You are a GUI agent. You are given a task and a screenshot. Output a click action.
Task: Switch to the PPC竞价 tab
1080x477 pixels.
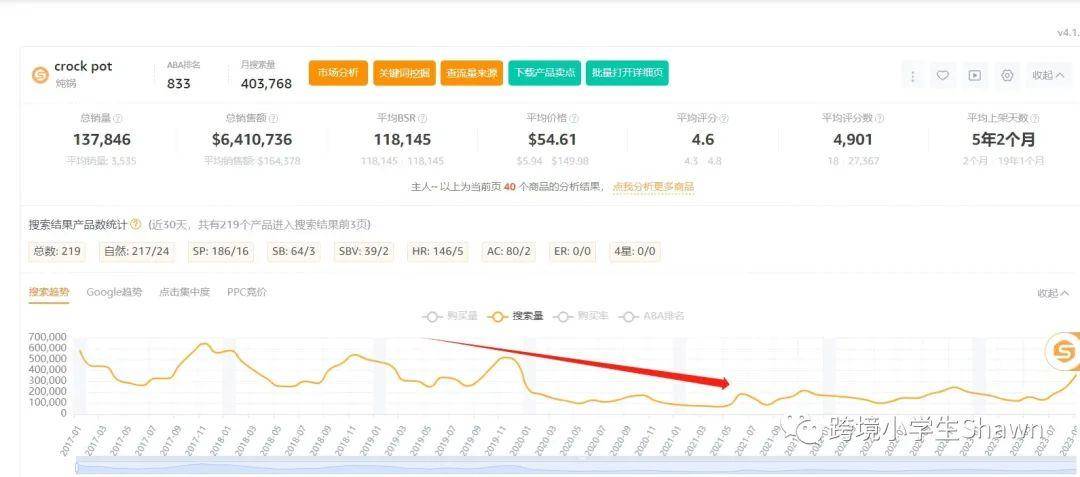247,292
